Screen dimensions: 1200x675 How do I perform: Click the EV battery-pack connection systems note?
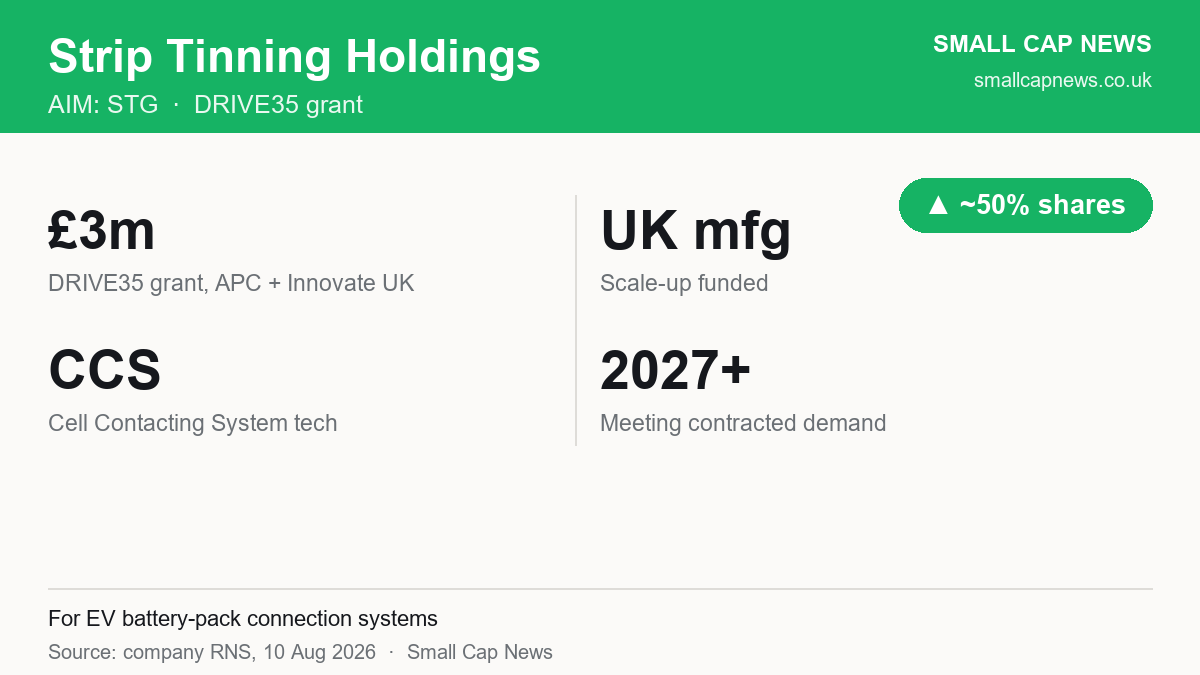(243, 618)
